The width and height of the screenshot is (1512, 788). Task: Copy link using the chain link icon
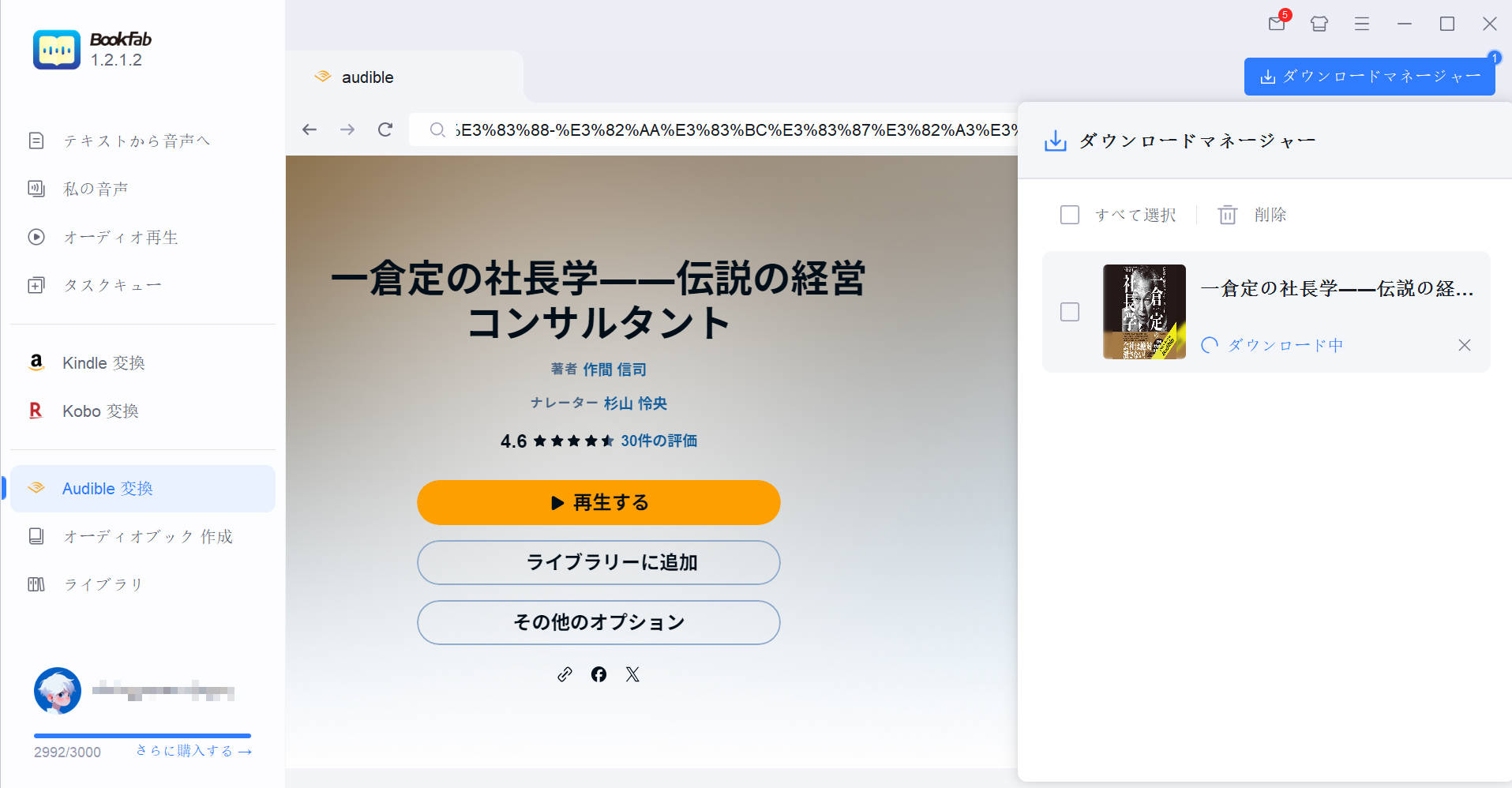tap(564, 674)
